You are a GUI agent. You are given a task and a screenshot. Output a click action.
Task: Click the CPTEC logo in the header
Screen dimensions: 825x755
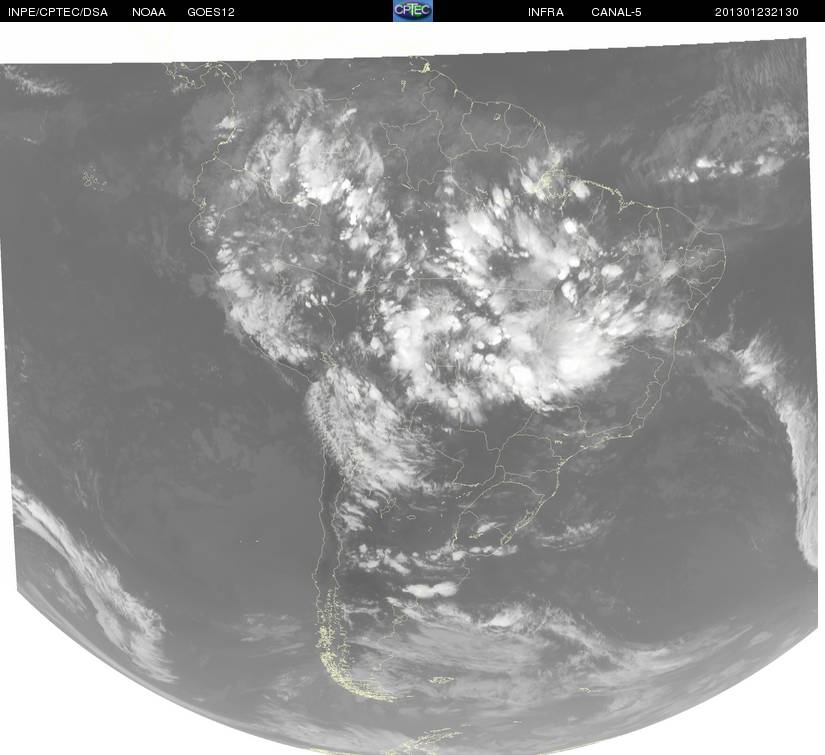coord(412,11)
